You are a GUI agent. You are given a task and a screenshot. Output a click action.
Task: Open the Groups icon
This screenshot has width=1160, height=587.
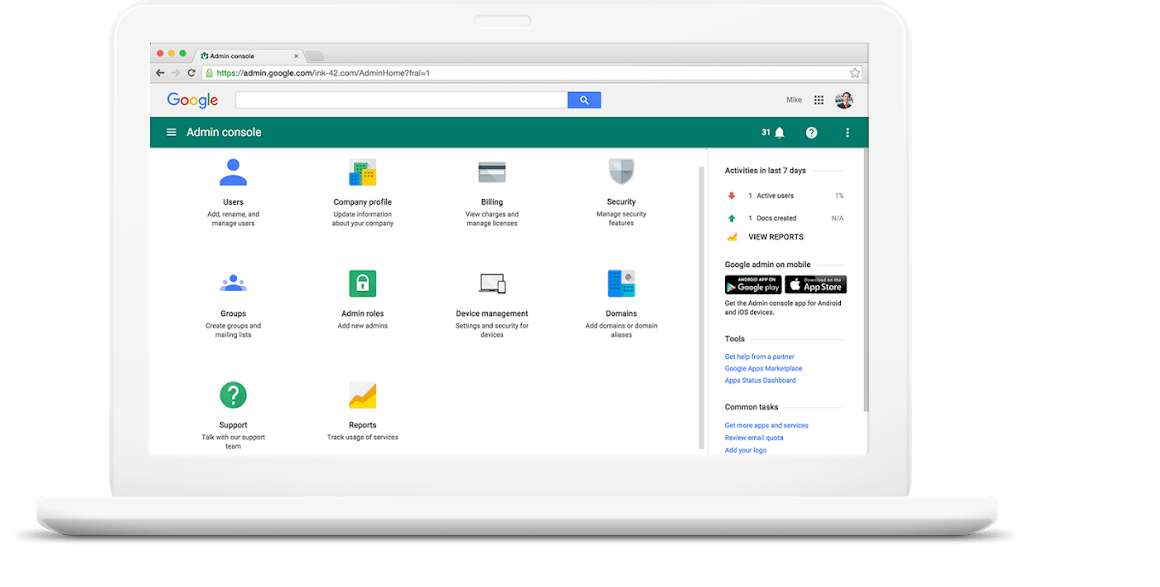pos(233,283)
